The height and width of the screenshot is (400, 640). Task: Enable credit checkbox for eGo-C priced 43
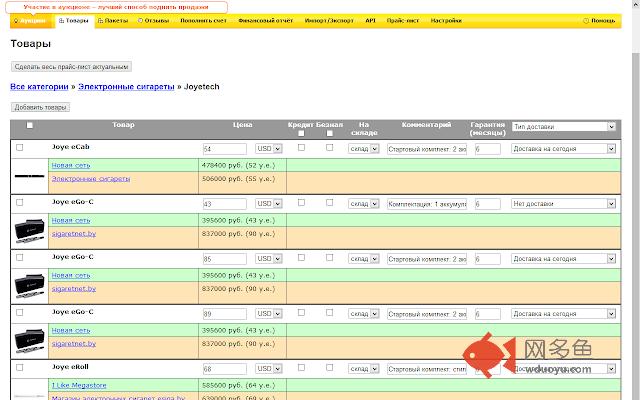coord(301,202)
